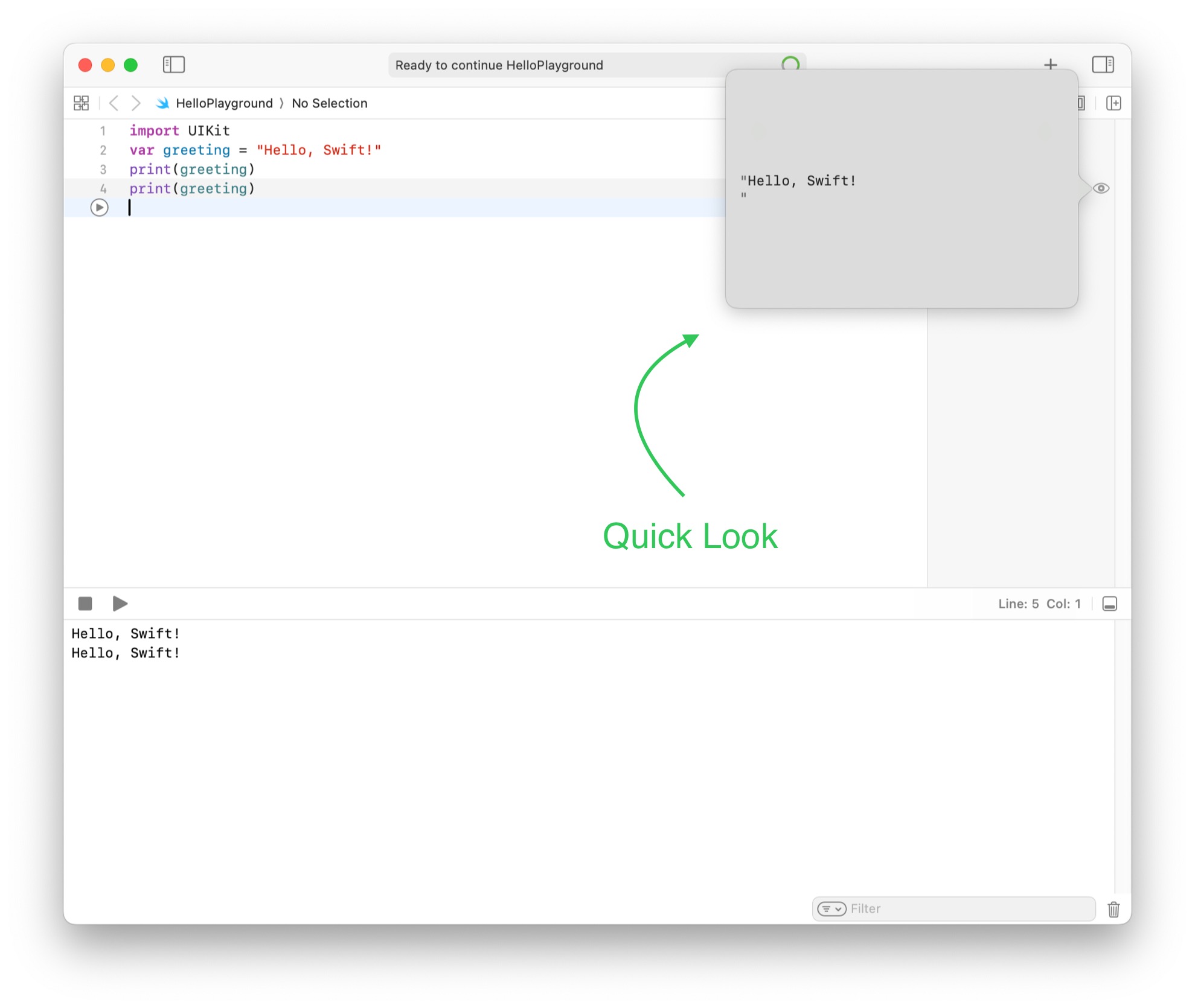
Task: Click the HelloPlayground breadcrumb
Action: [223, 103]
